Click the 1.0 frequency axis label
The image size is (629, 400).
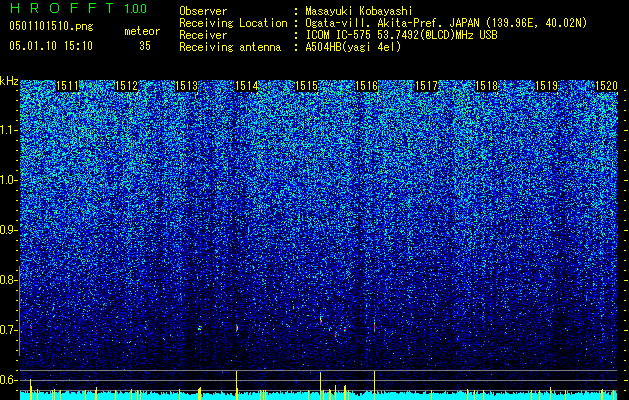click(x=7, y=181)
